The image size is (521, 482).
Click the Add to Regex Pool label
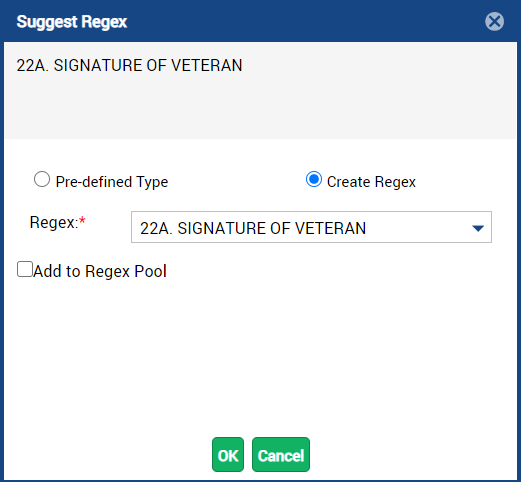point(100,271)
